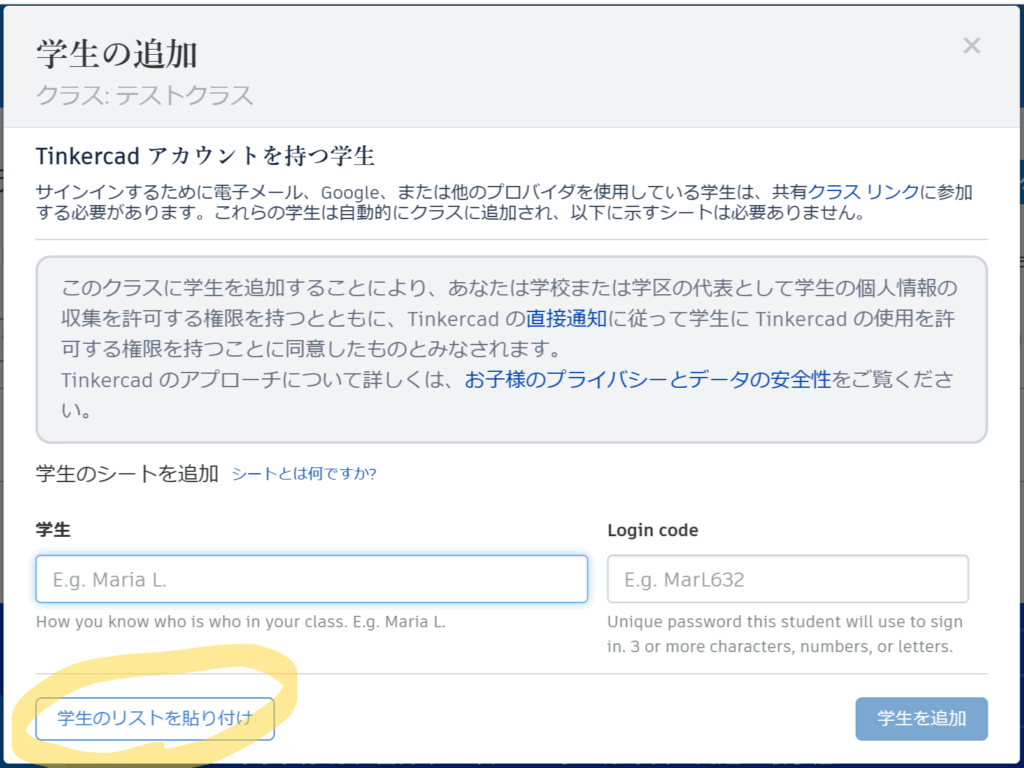Click the 学生 field label

click(x=53, y=530)
